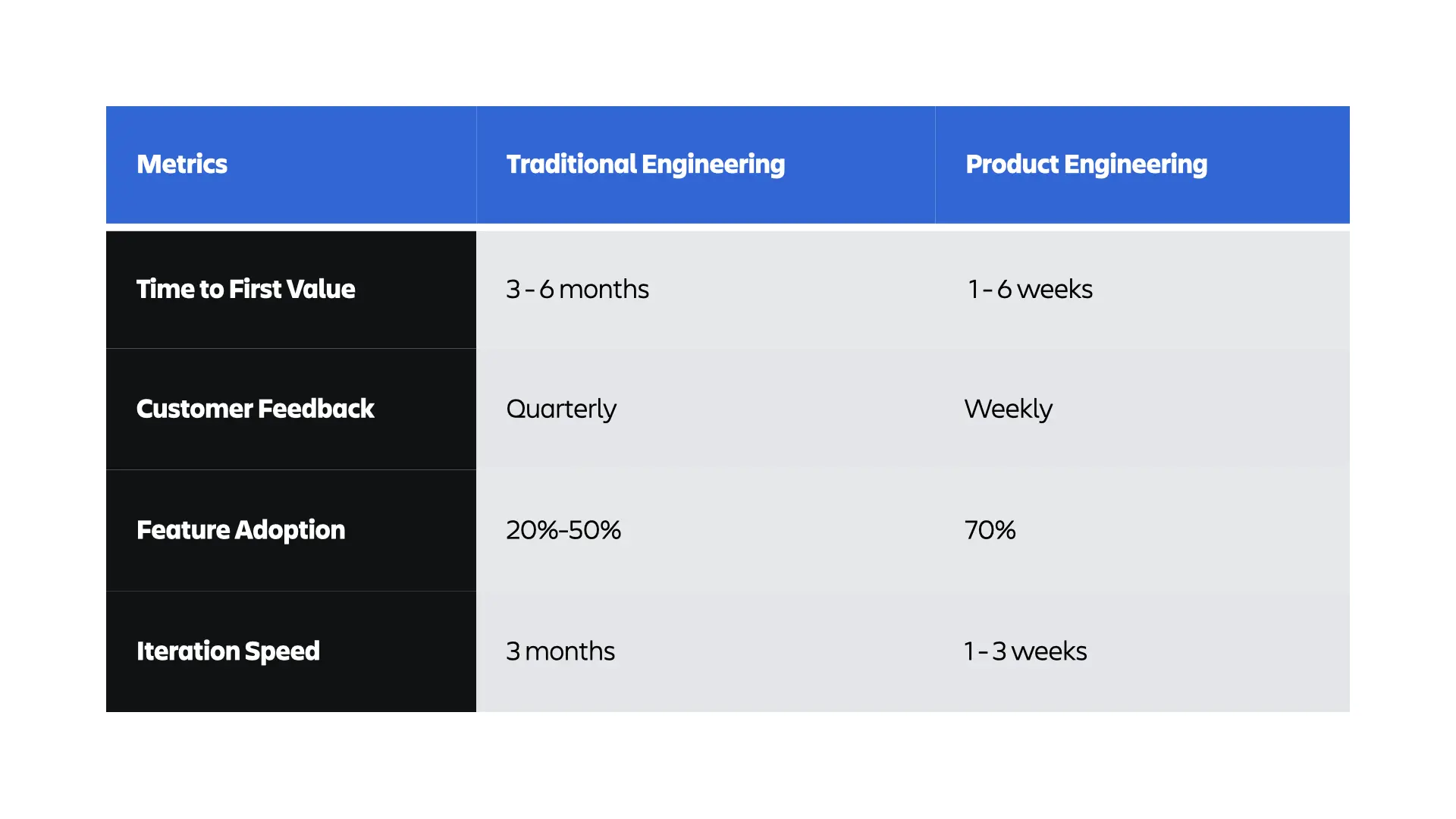Viewport: 1456px width, 819px height.
Task: Click the Feature Adoption row label
Action: tap(291, 531)
